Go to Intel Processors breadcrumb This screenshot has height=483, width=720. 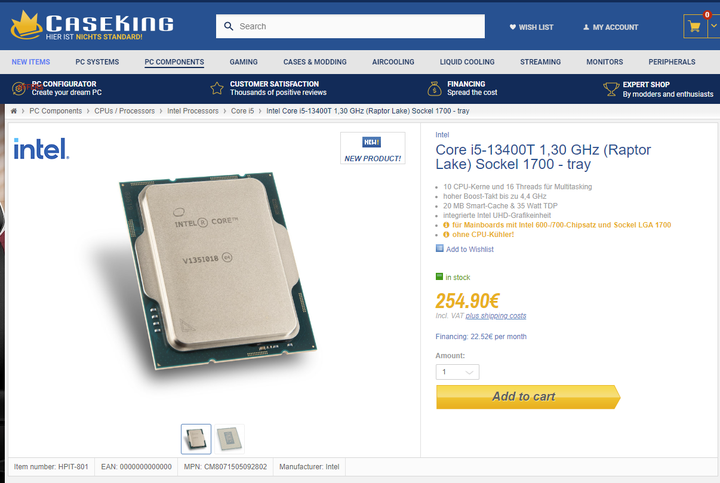click(193, 111)
